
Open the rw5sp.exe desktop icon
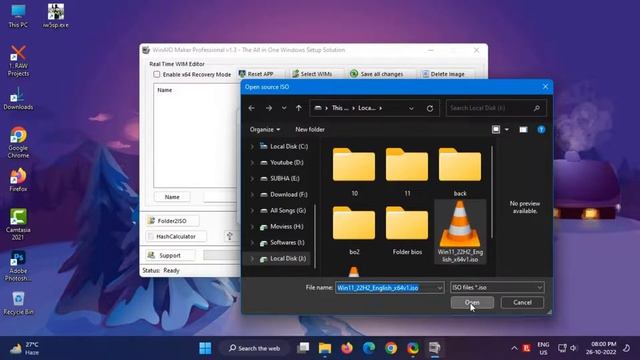pos(56,16)
